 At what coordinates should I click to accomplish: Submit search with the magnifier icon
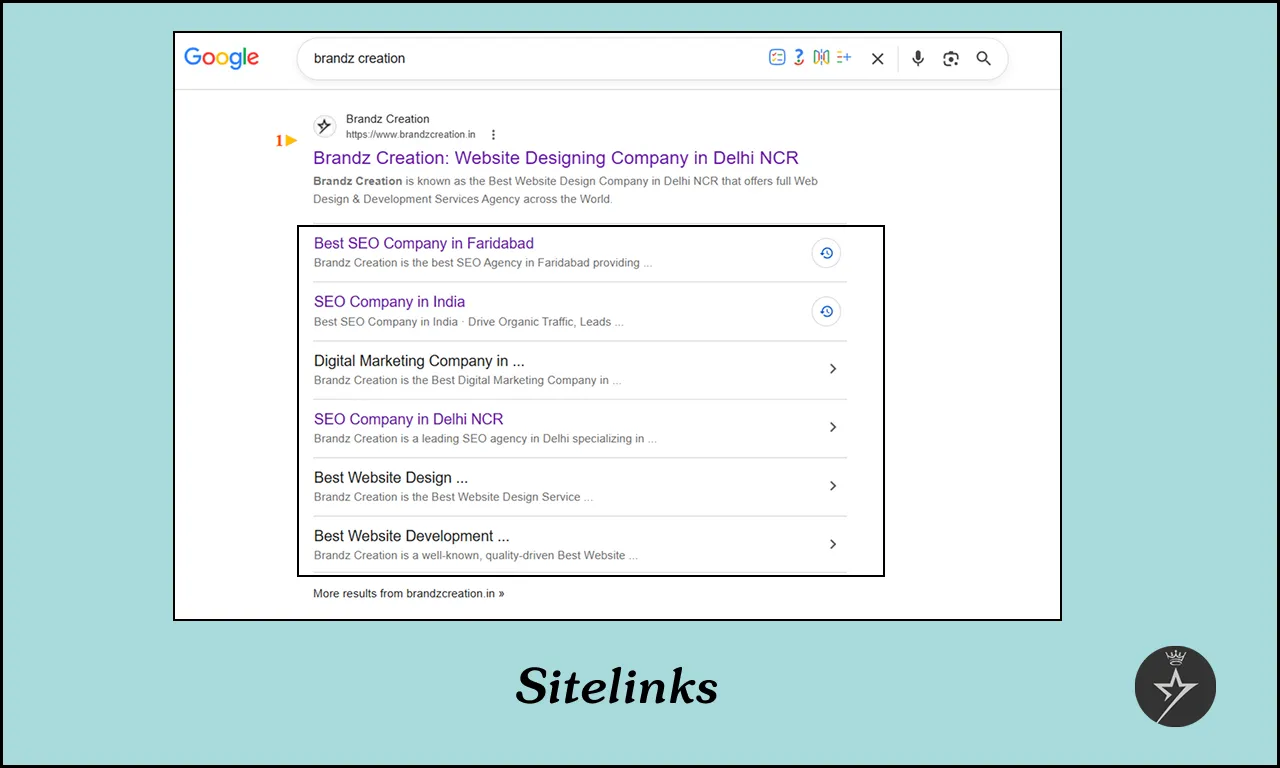coord(984,59)
